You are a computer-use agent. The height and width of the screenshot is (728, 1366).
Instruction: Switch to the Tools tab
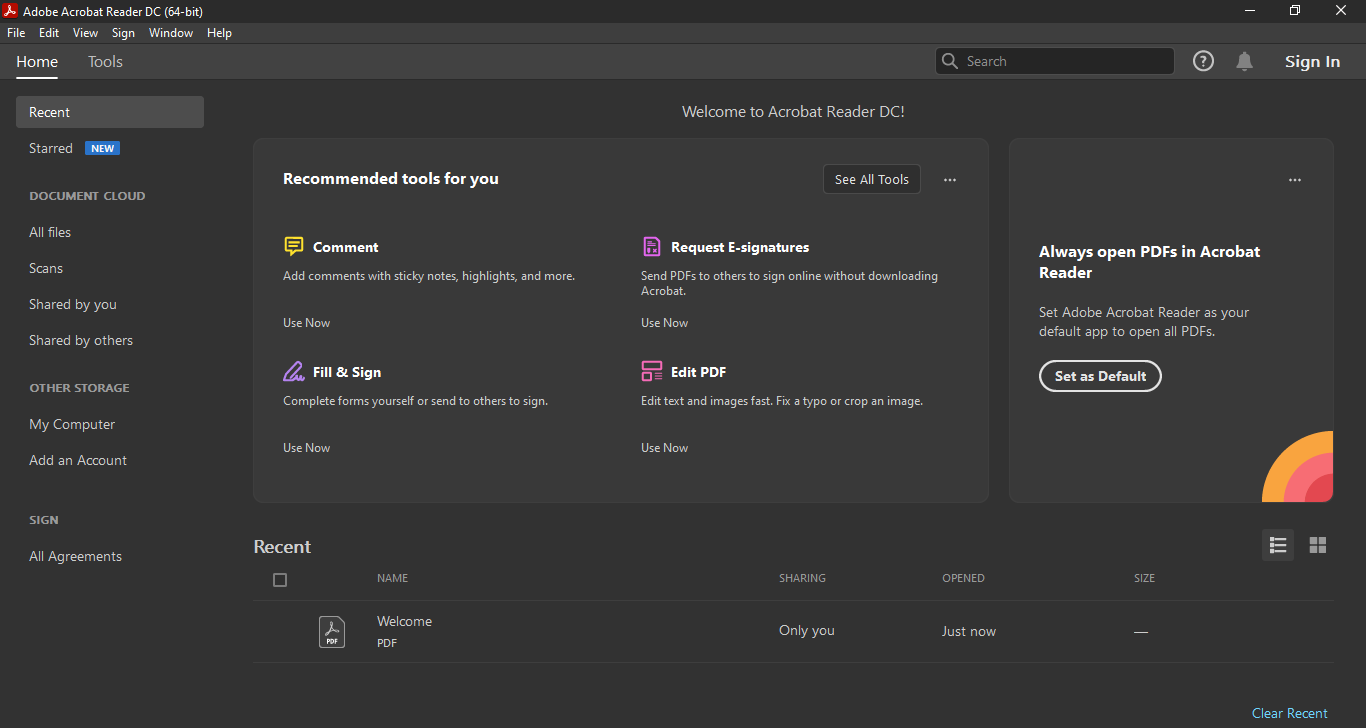[x=105, y=61]
